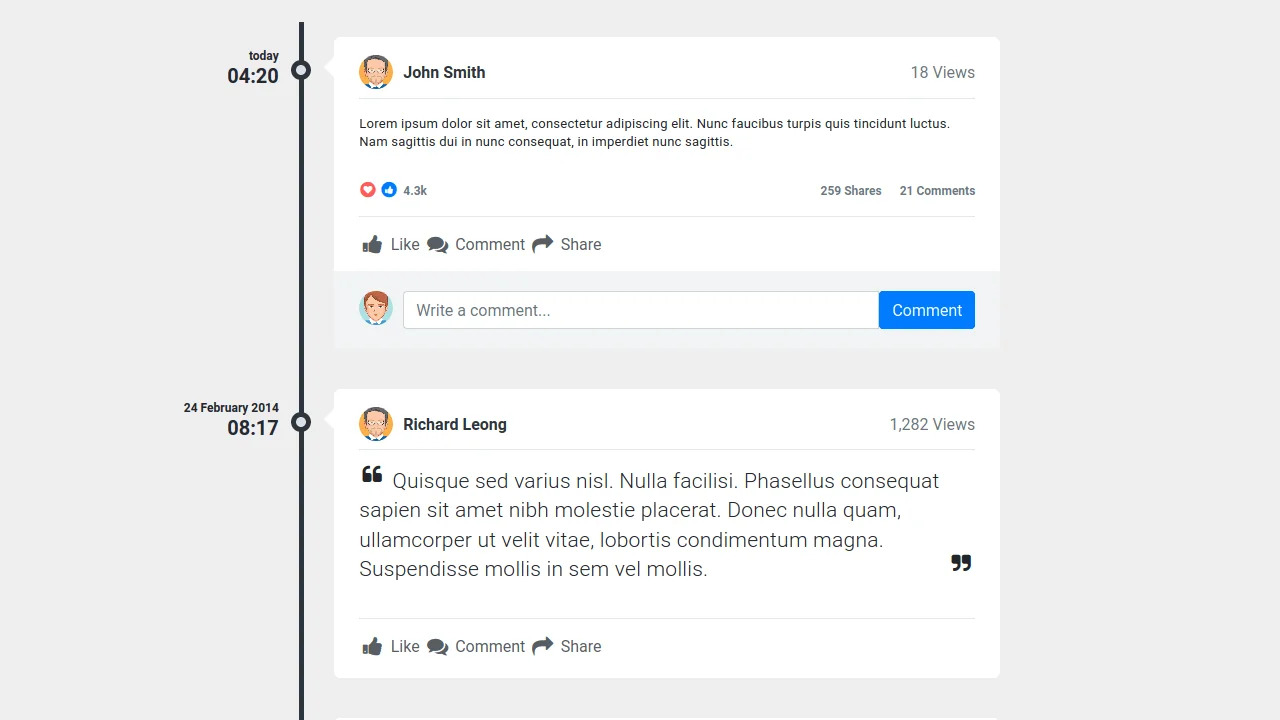Click the Share arrow icon on Richard Leong's post
The height and width of the screenshot is (720, 1280).
coord(543,646)
